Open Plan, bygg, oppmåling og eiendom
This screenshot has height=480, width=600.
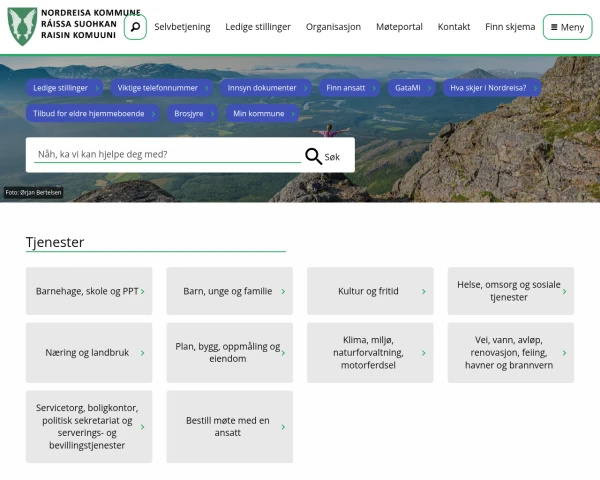[x=227, y=353]
